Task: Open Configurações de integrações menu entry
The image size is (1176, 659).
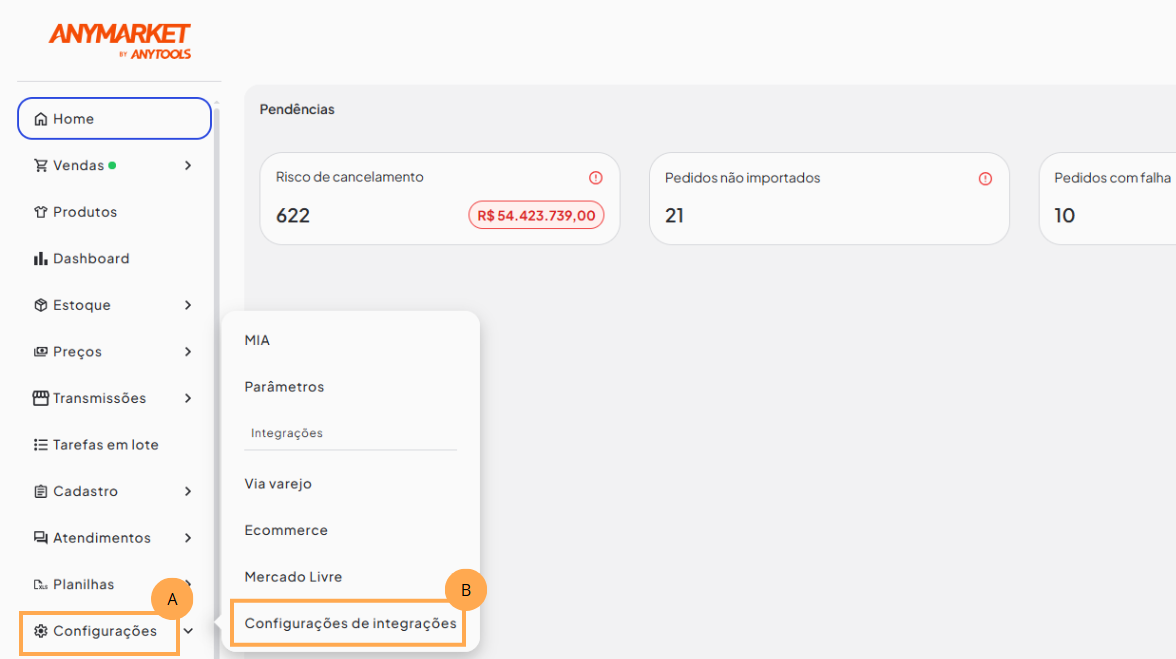Action: pyautogui.click(x=350, y=623)
